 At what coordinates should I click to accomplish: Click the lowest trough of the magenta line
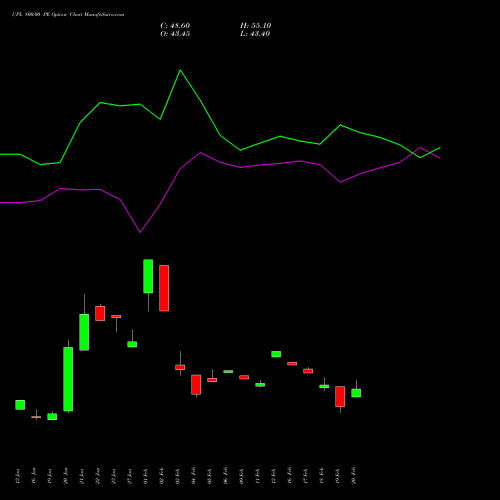click(140, 232)
